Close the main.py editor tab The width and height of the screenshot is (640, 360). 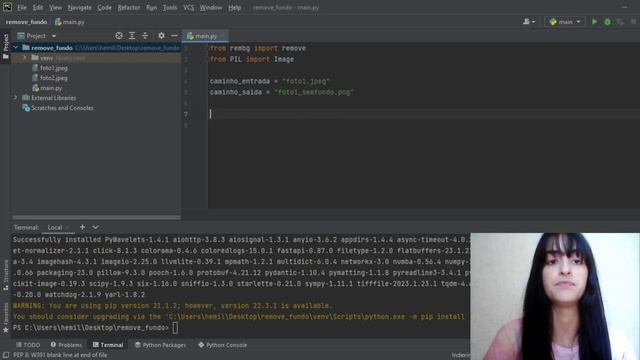coord(223,36)
